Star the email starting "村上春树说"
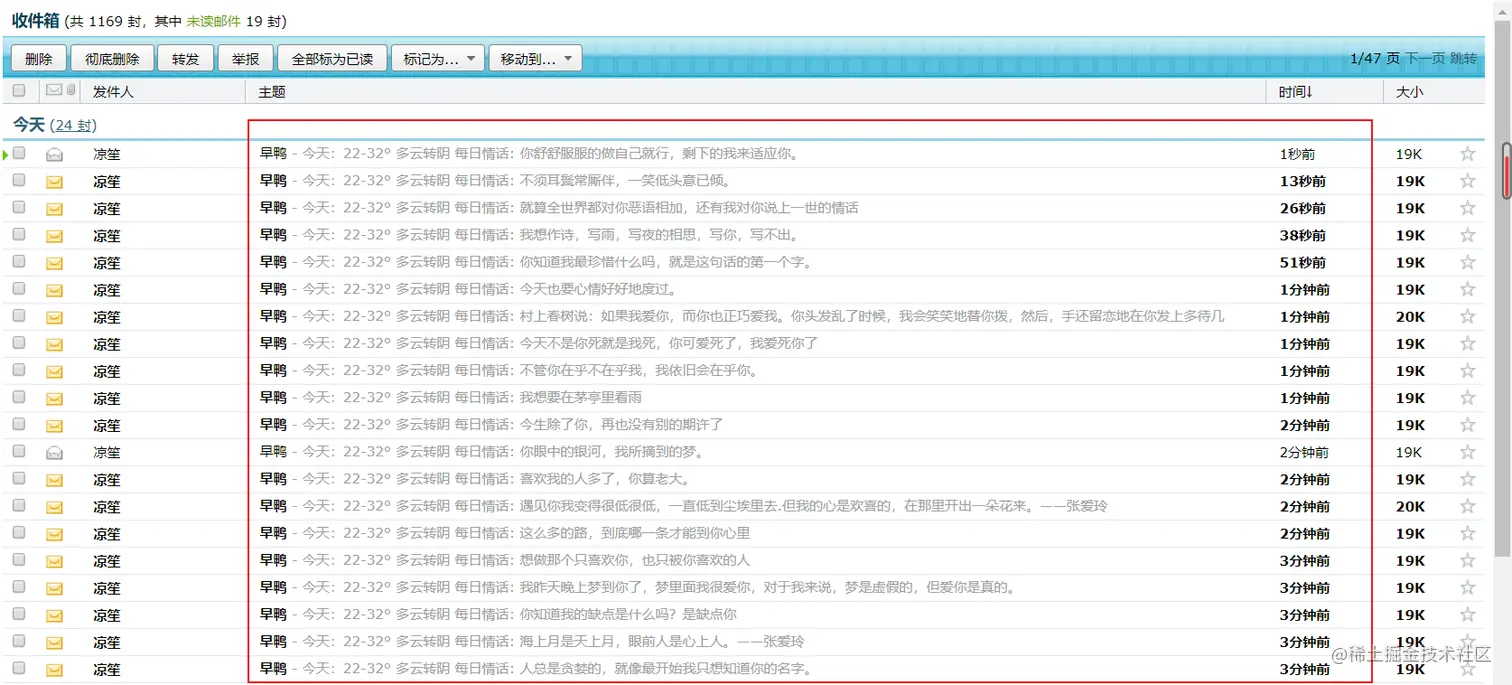The width and height of the screenshot is (1512, 685). coord(1467,316)
